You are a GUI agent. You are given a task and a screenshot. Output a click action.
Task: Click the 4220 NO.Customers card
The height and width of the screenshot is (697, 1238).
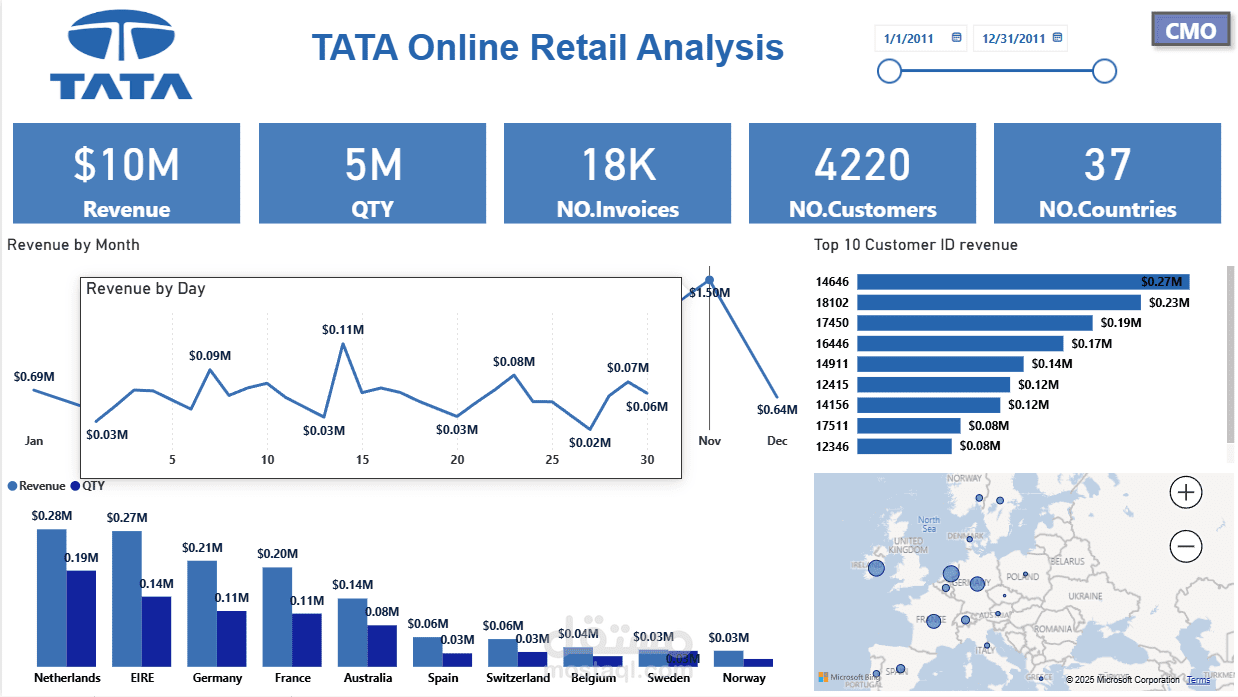(x=862, y=173)
